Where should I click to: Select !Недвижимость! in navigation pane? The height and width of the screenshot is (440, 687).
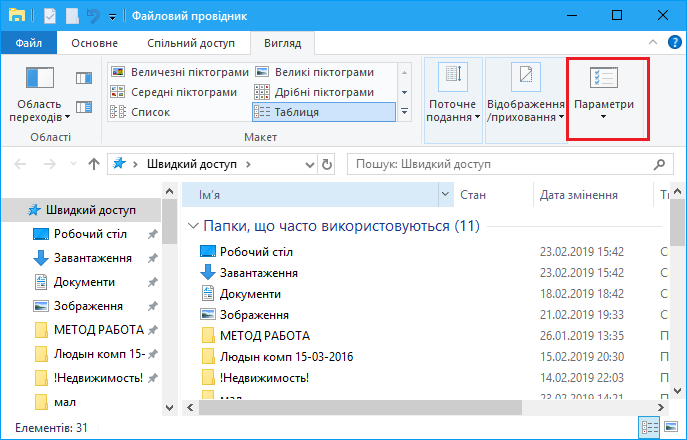click(81, 378)
